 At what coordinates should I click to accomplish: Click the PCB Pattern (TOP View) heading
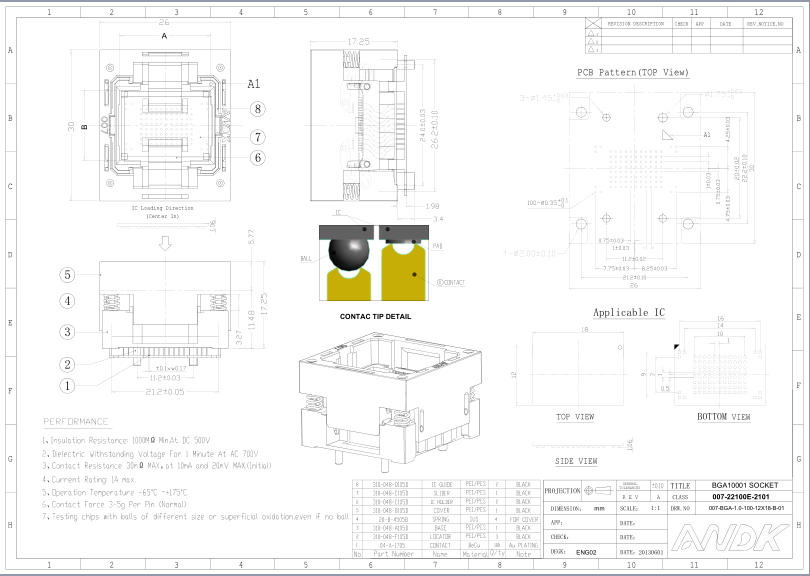point(633,72)
